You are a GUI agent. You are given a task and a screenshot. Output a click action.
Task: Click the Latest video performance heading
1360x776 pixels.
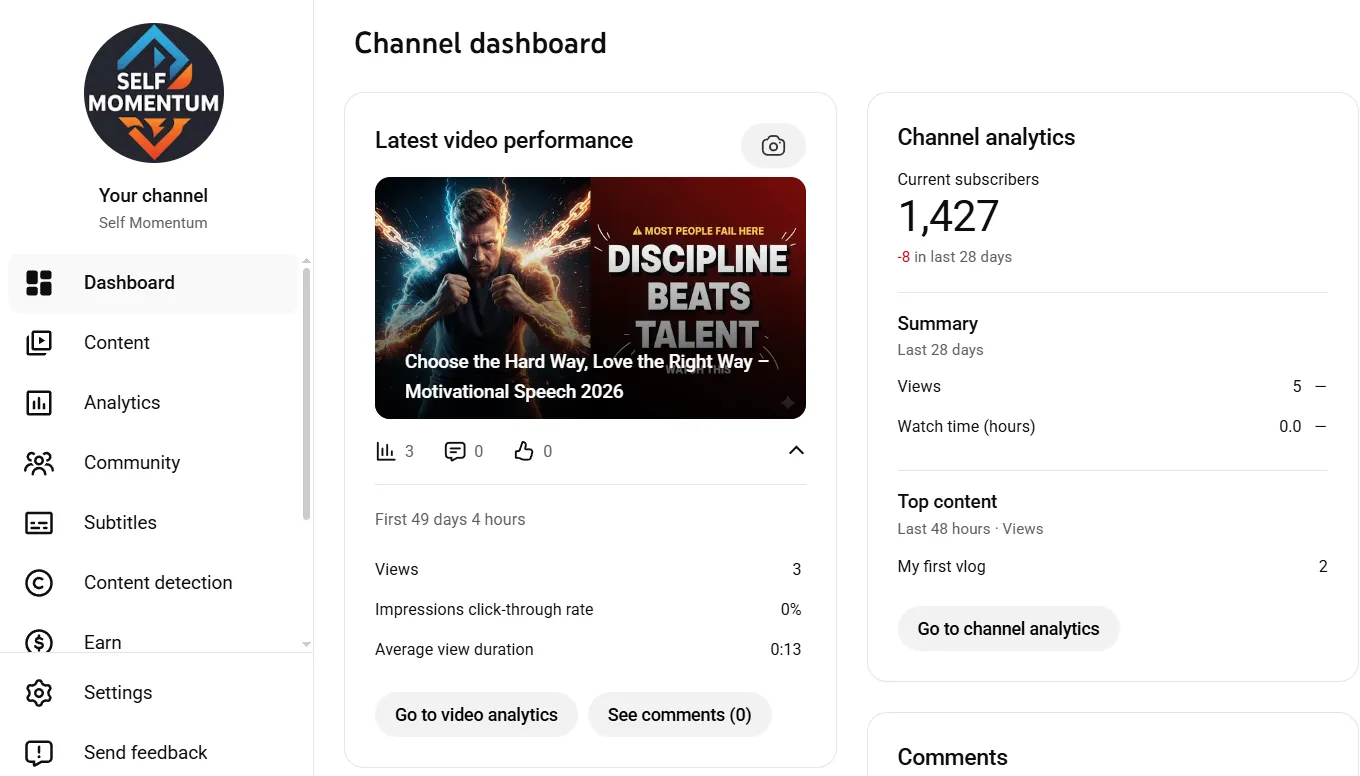click(504, 141)
